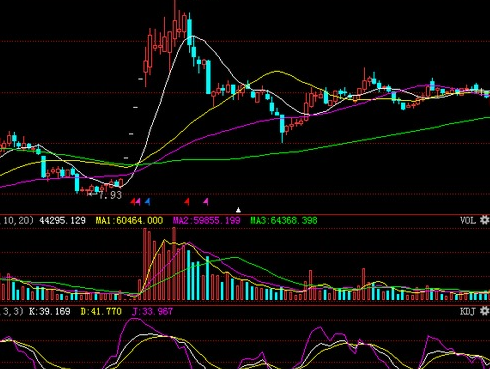Click the J:33.967 KDJ value
The image size is (490, 369).
(x=152, y=312)
